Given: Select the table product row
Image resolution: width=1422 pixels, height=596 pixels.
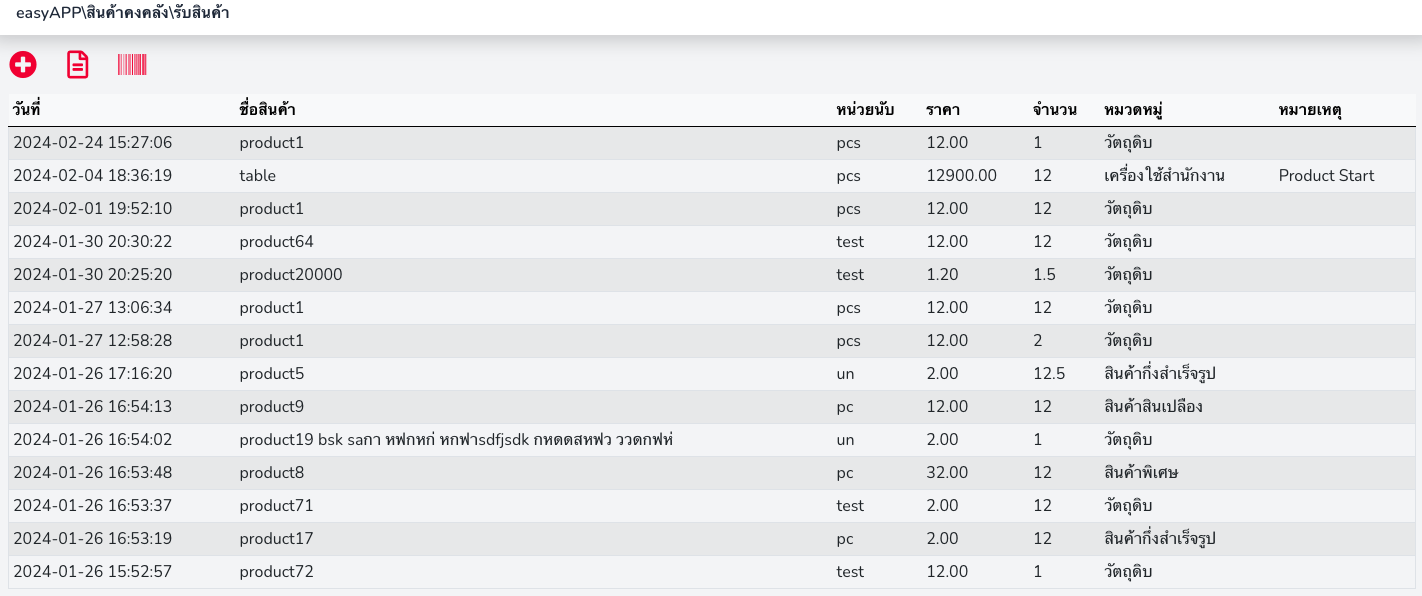Looking at the screenshot, I should [x=258, y=176].
